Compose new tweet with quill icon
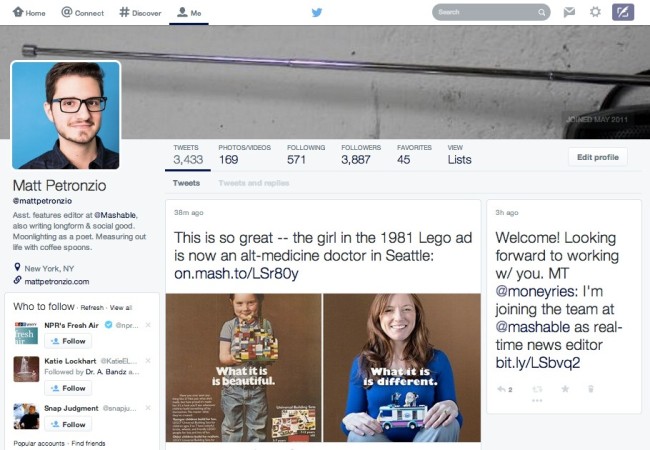650x450 pixels. 623,12
